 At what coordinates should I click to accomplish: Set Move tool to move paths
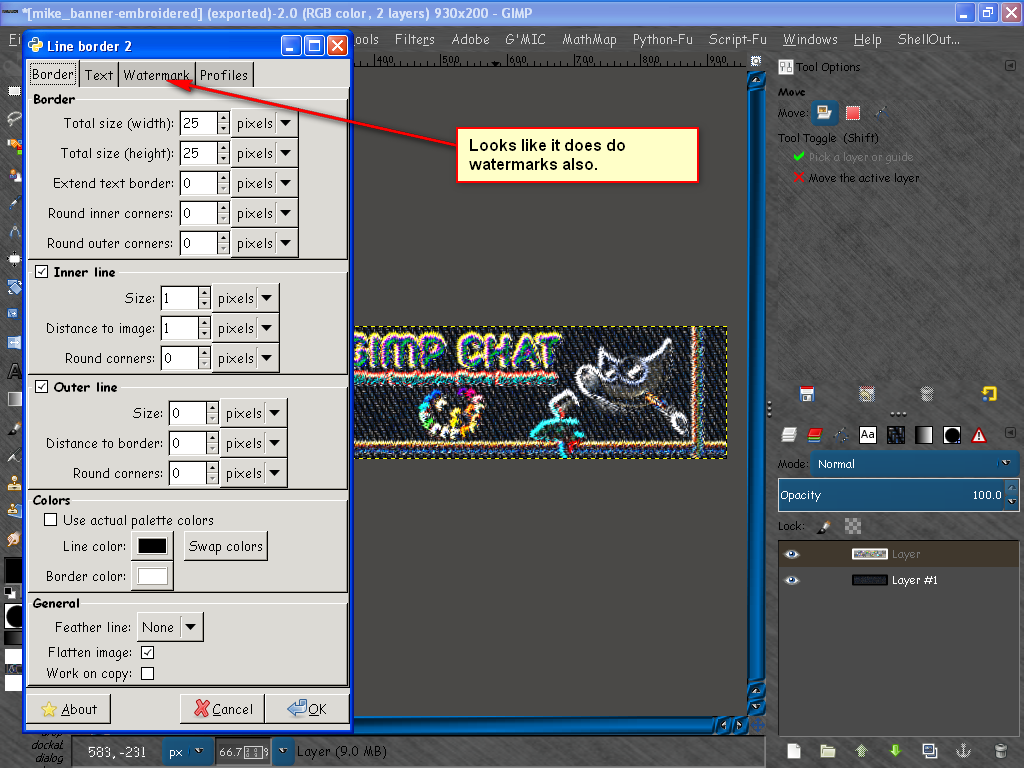point(882,113)
